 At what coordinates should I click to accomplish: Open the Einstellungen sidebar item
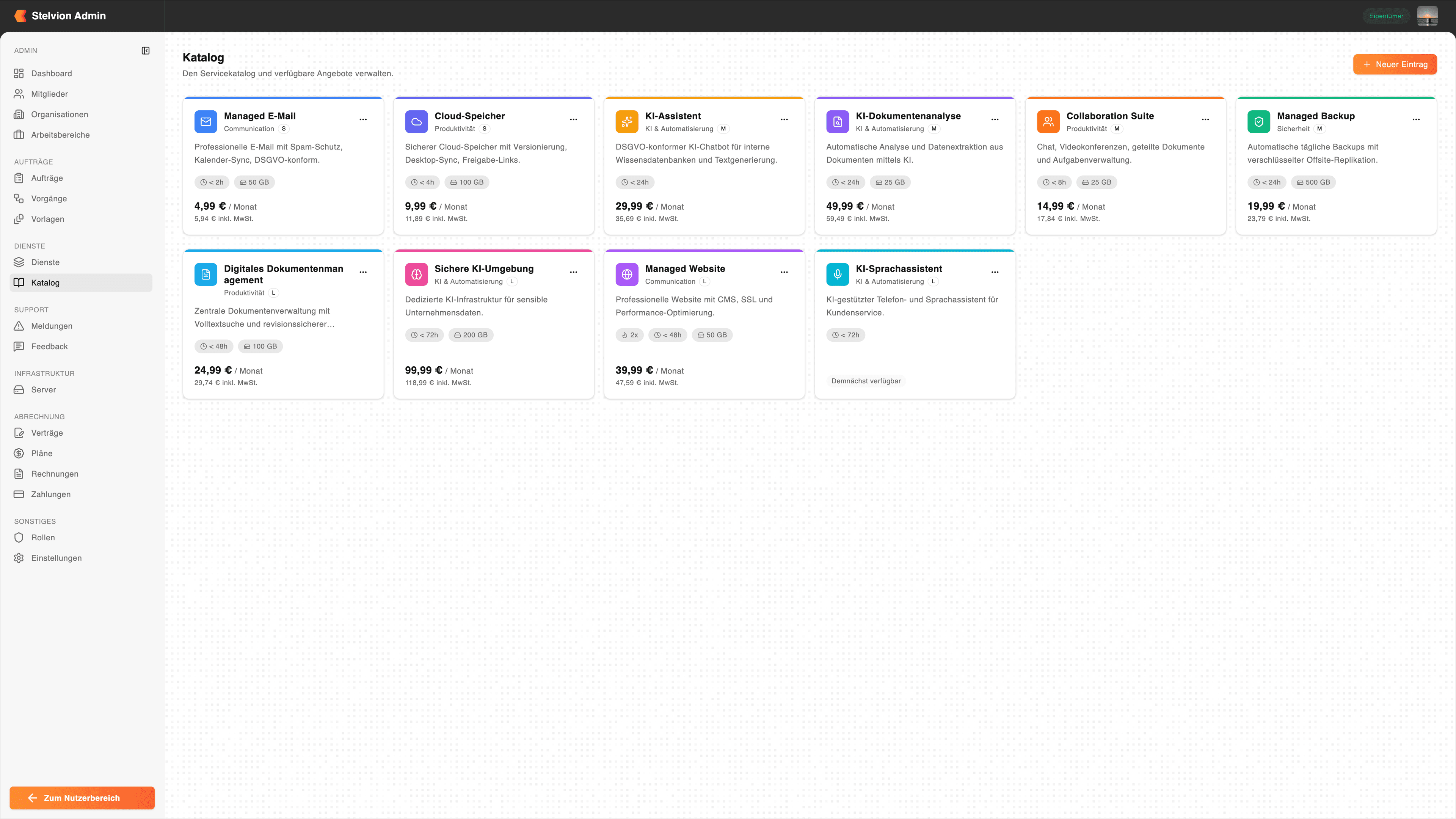coord(56,558)
